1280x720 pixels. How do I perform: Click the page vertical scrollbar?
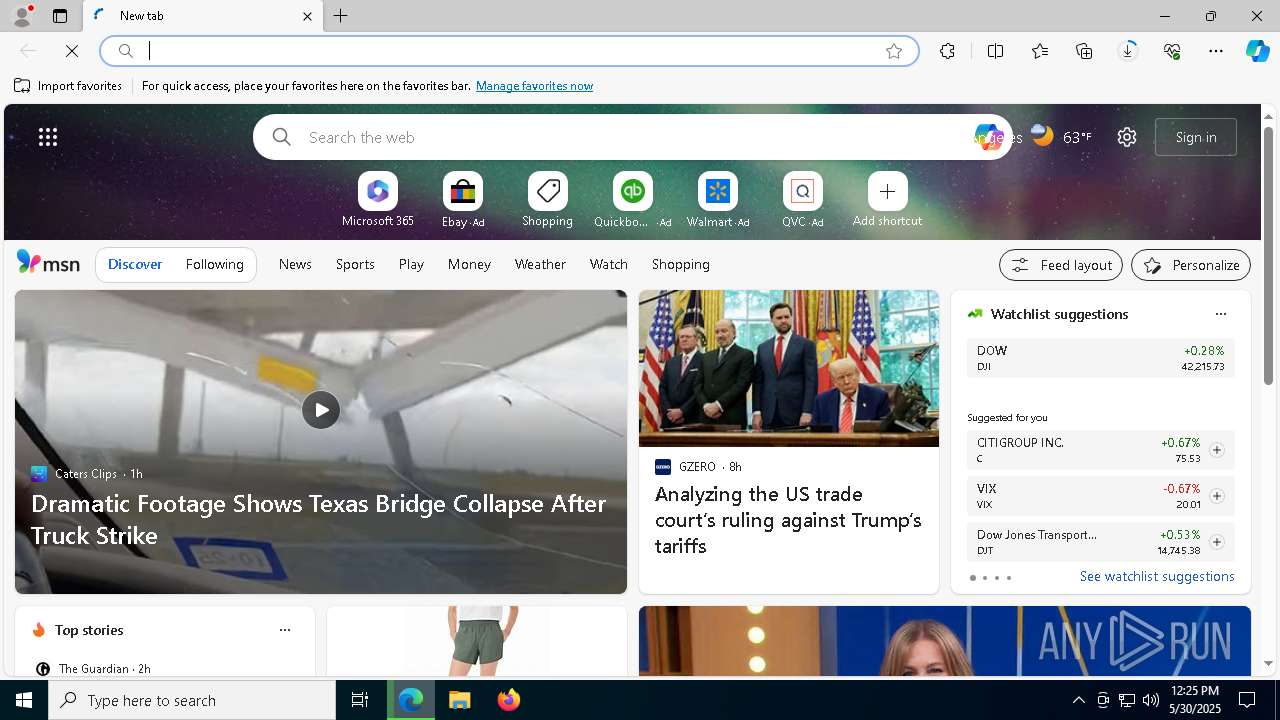(x=1268, y=255)
